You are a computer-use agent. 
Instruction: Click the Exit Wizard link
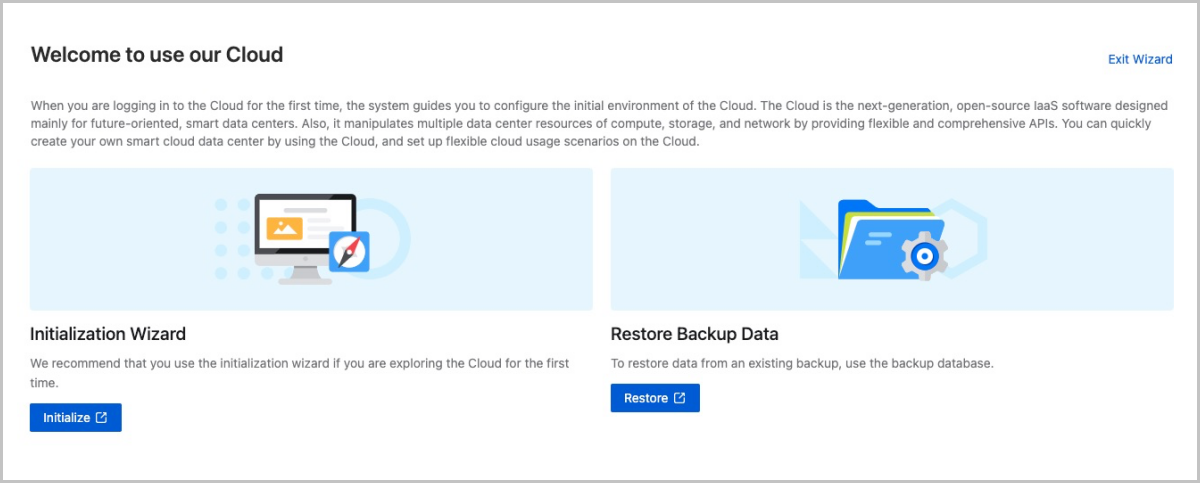coord(1140,59)
